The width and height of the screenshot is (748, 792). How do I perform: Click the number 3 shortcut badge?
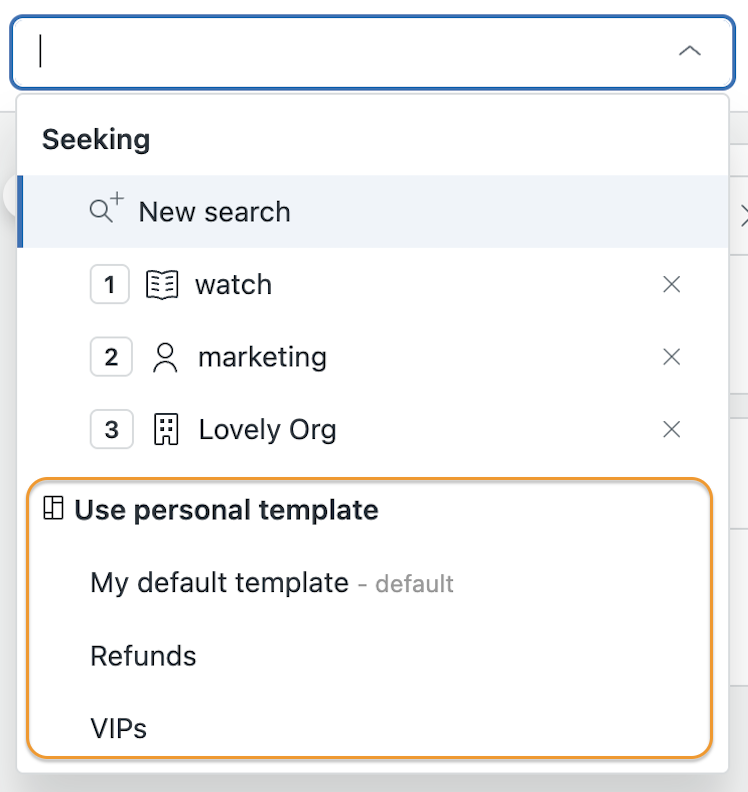point(112,429)
